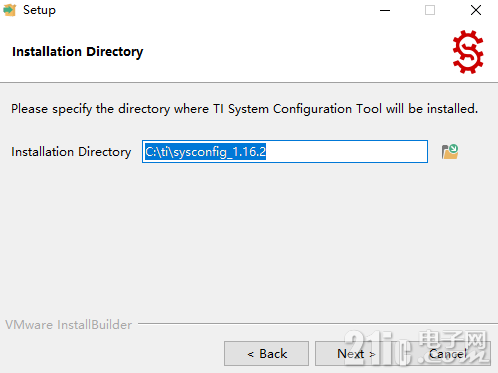The height and width of the screenshot is (373, 498).
Task: Click the Next button
Action: [x=356, y=353]
